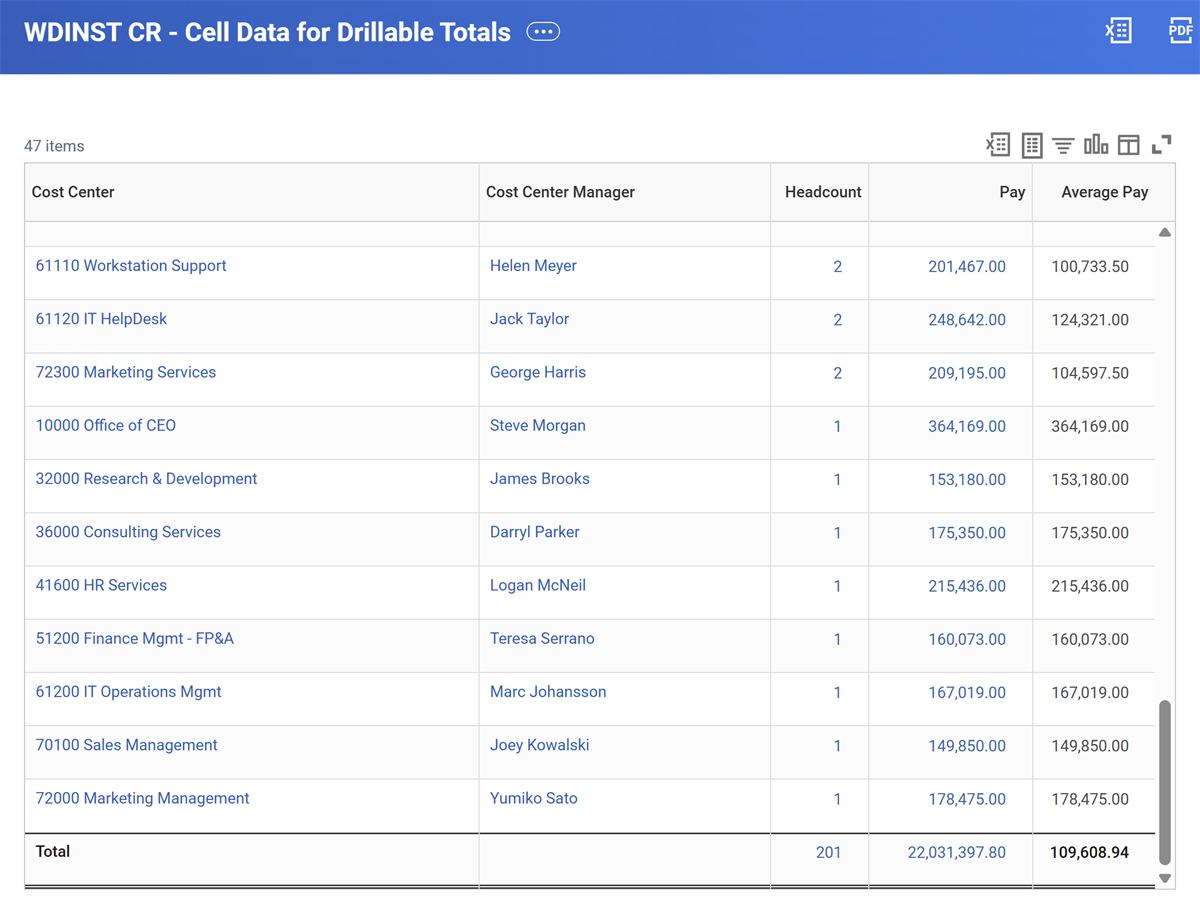
Task: Open 10000 Office of CEO link
Action: (106, 425)
